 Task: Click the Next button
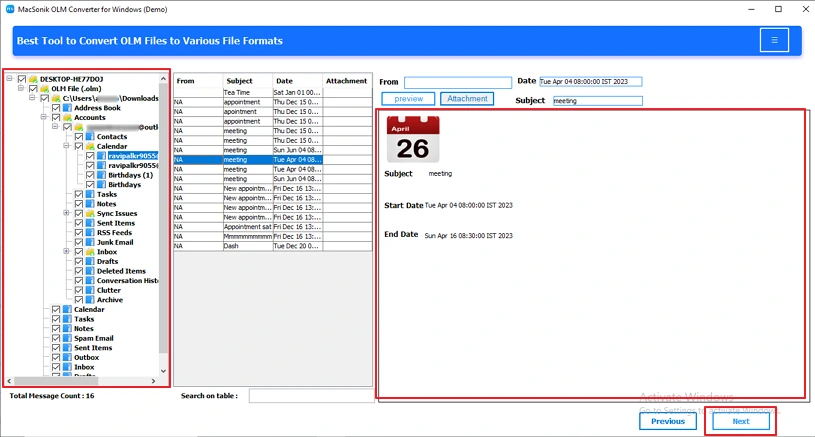(x=741, y=421)
